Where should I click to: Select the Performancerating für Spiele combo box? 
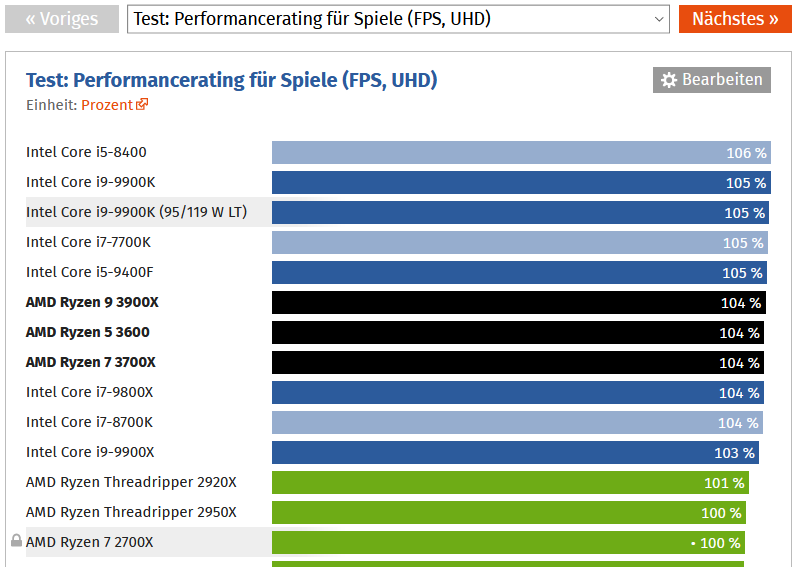(x=398, y=19)
